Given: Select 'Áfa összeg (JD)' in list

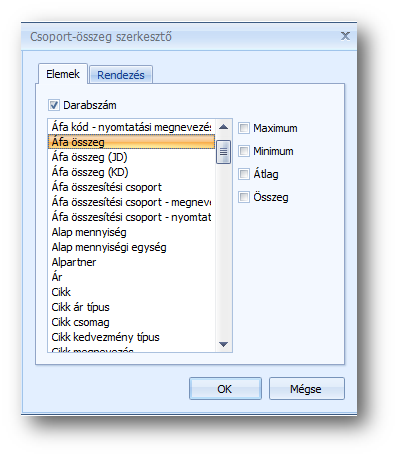Looking at the screenshot, I should tap(131, 157).
